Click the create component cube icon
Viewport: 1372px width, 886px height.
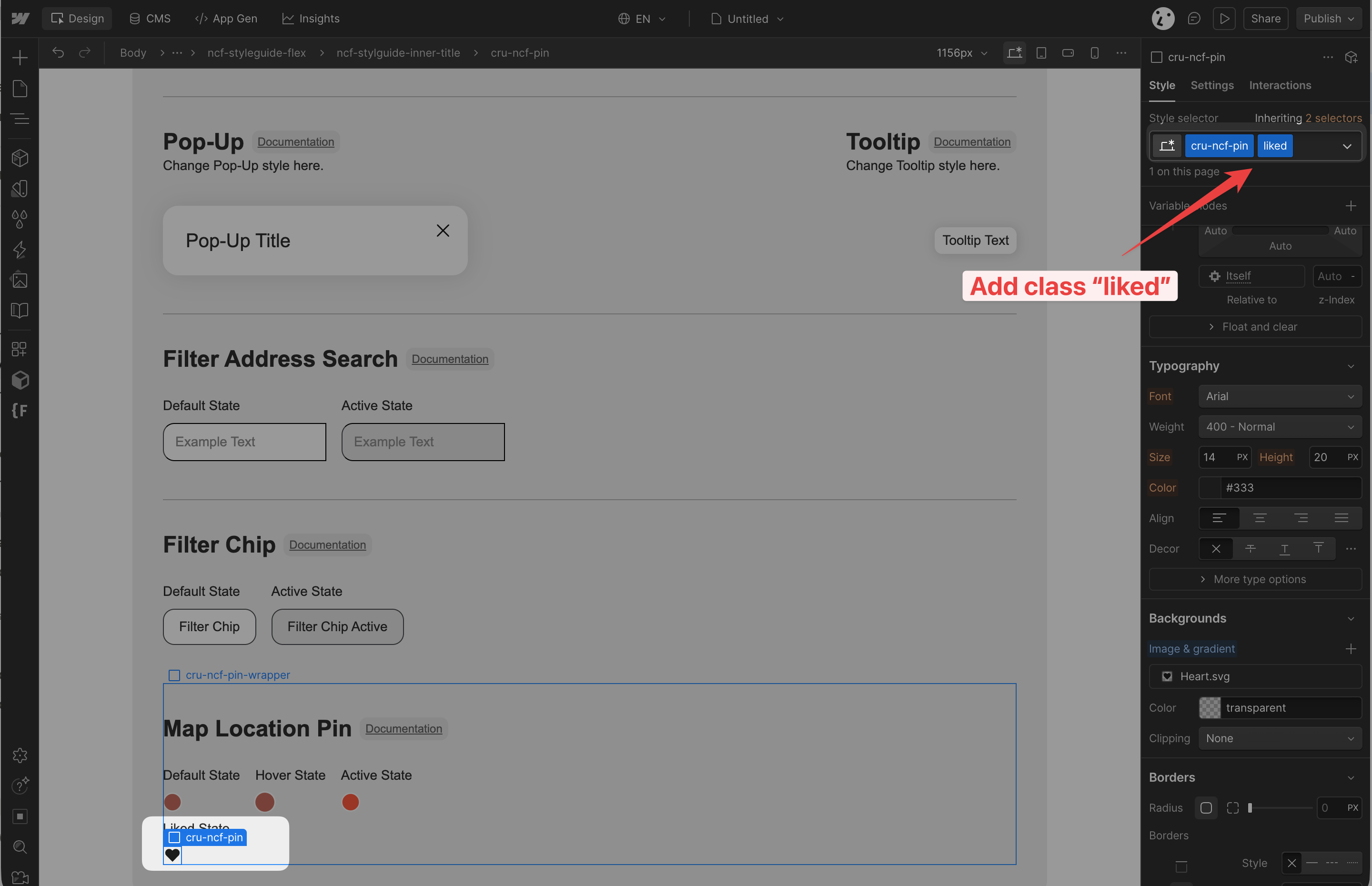click(1352, 57)
